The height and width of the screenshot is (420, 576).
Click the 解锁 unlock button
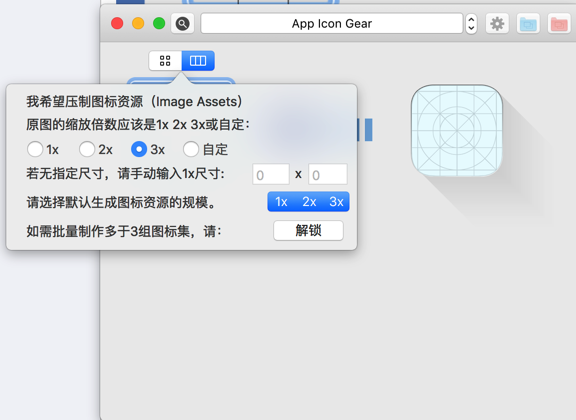[308, 231]
